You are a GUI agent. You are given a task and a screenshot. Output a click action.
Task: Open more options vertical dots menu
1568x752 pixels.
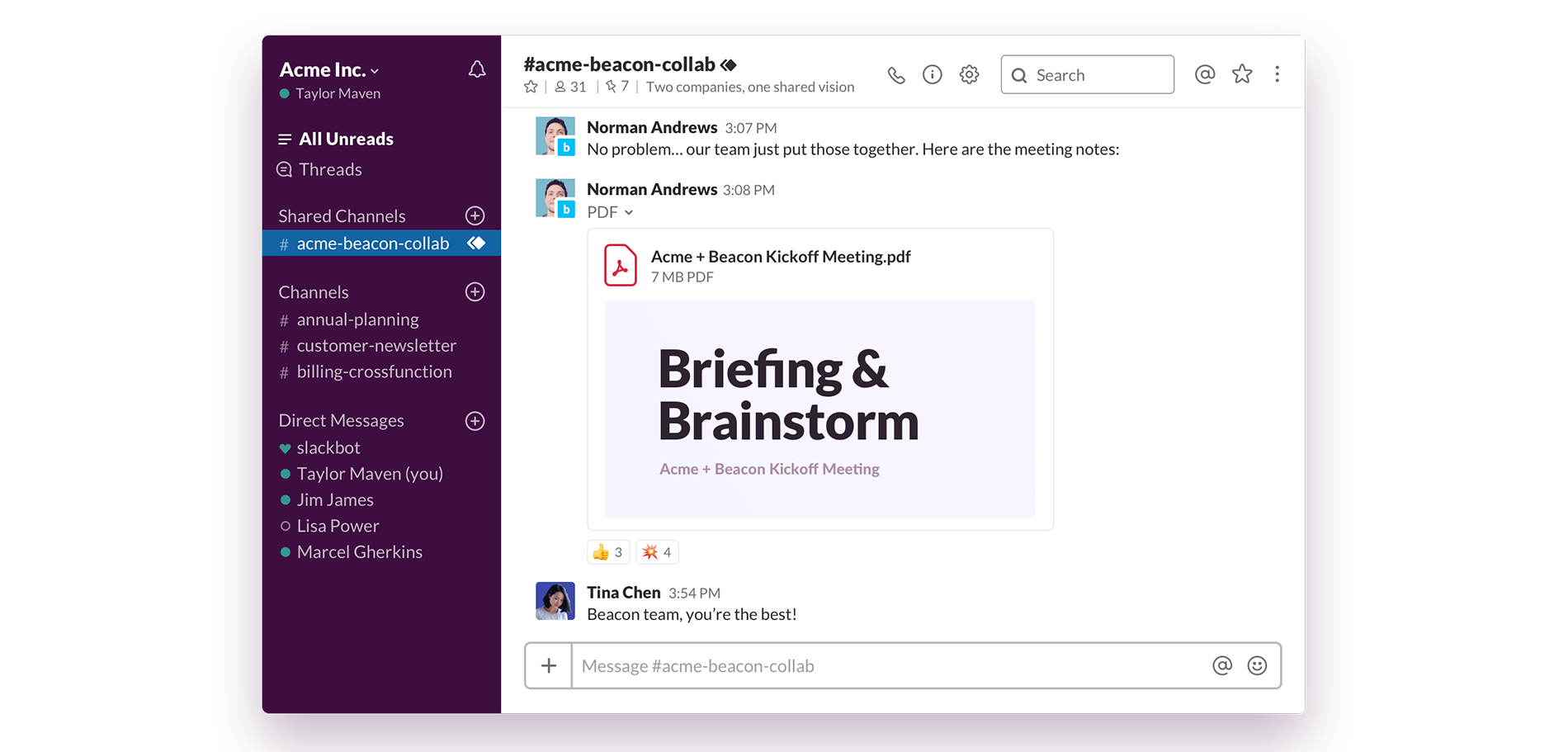tap(1278, 74)
